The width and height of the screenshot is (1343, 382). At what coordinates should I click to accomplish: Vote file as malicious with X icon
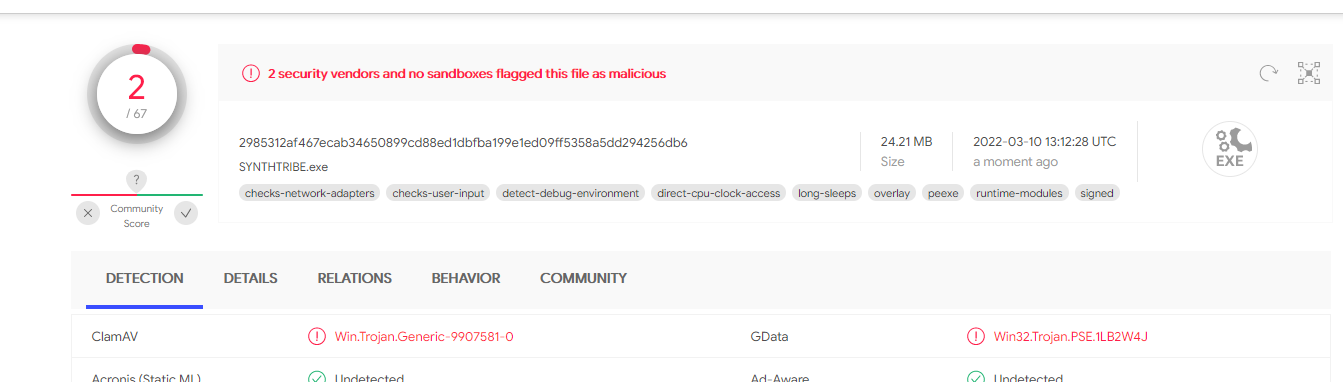click(88, 213)
